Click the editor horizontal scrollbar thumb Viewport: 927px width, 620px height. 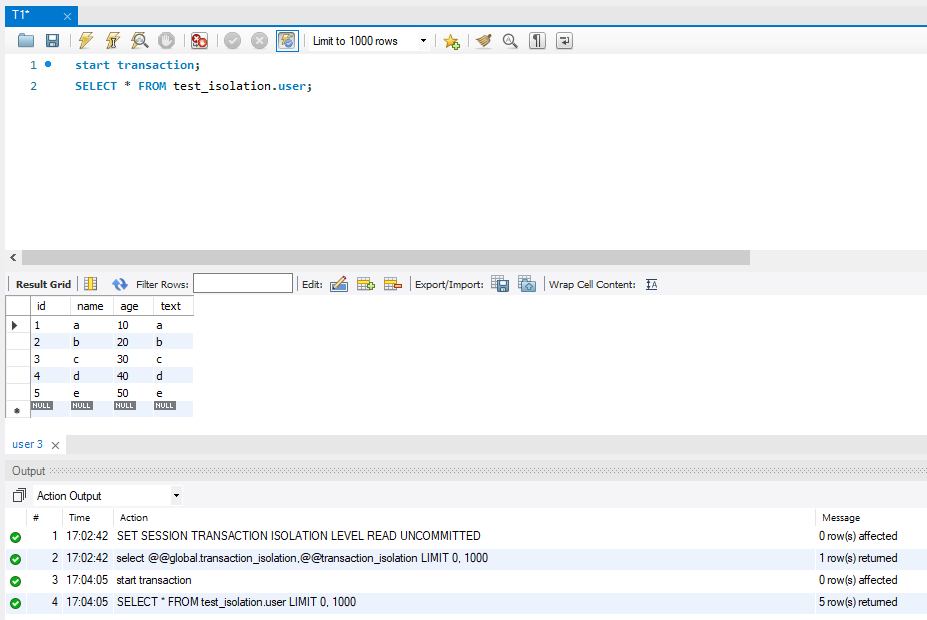point(385,258)
